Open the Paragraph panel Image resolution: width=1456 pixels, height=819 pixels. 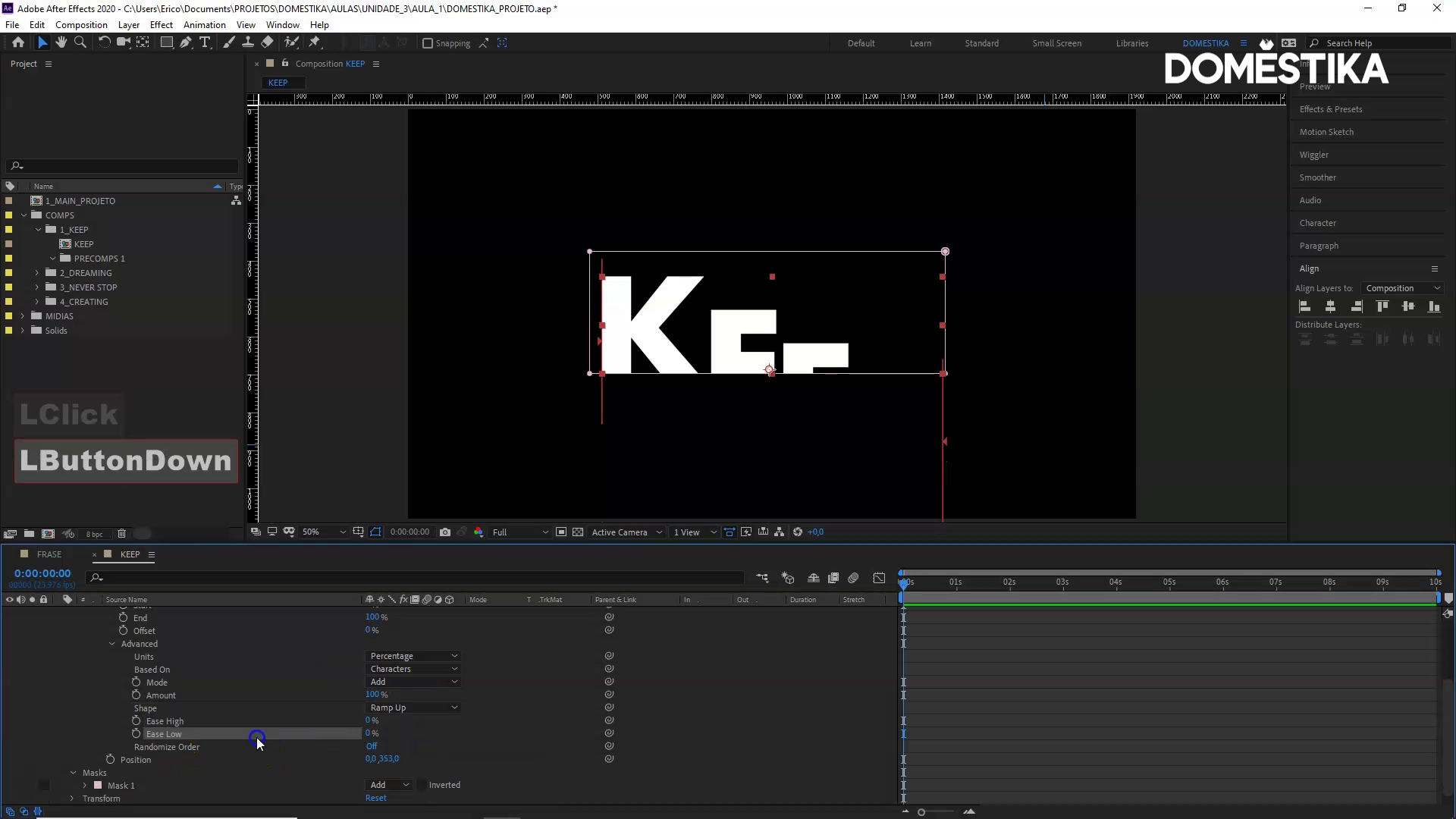(x=1319, y=246)
